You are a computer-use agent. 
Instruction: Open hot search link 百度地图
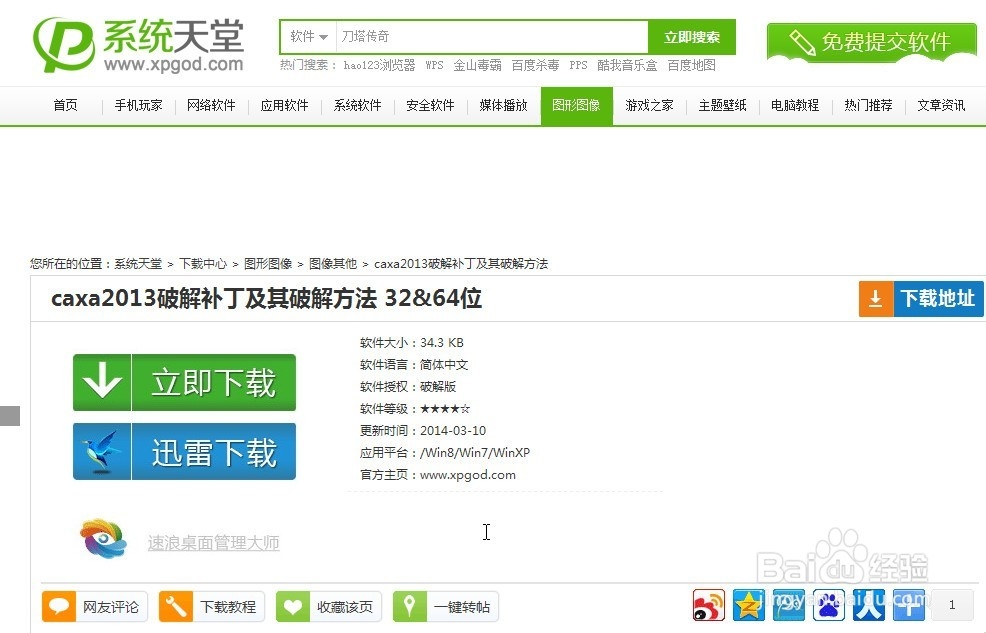[691, 65]
